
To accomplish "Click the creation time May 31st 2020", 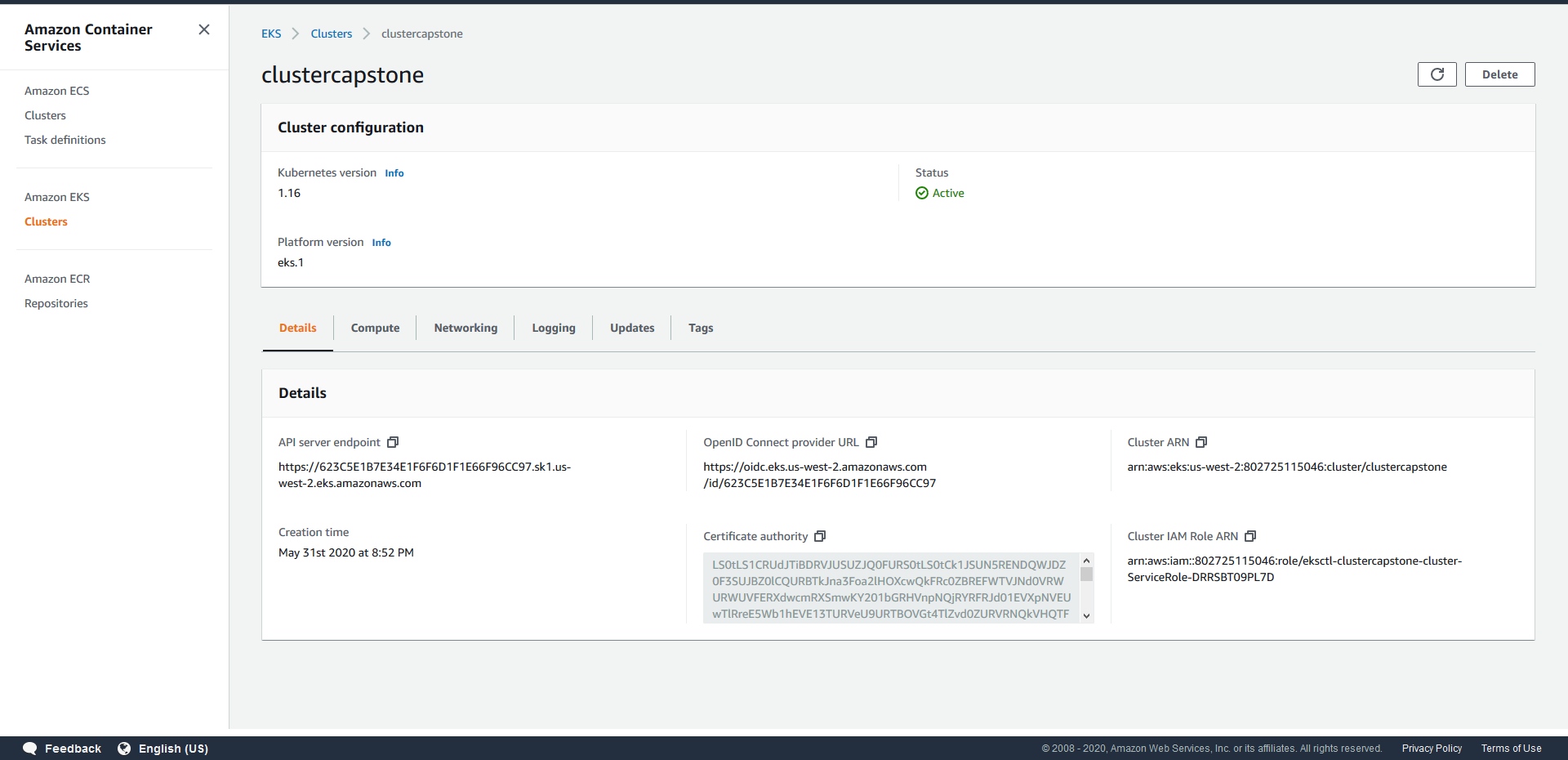I will (346, 552).
